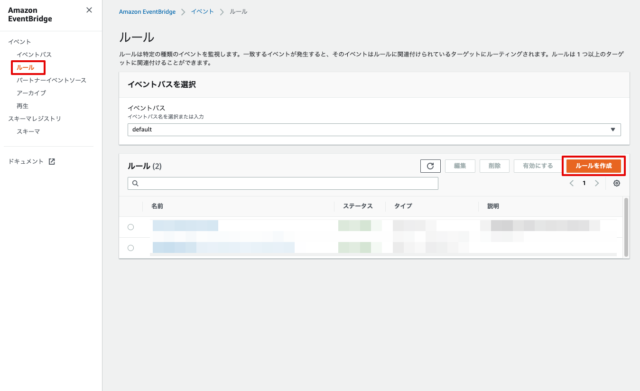Click the external link icon beside ドキュメント
Image resolution: width=640 pixels, height=391 pixels.
pos(52,162)
